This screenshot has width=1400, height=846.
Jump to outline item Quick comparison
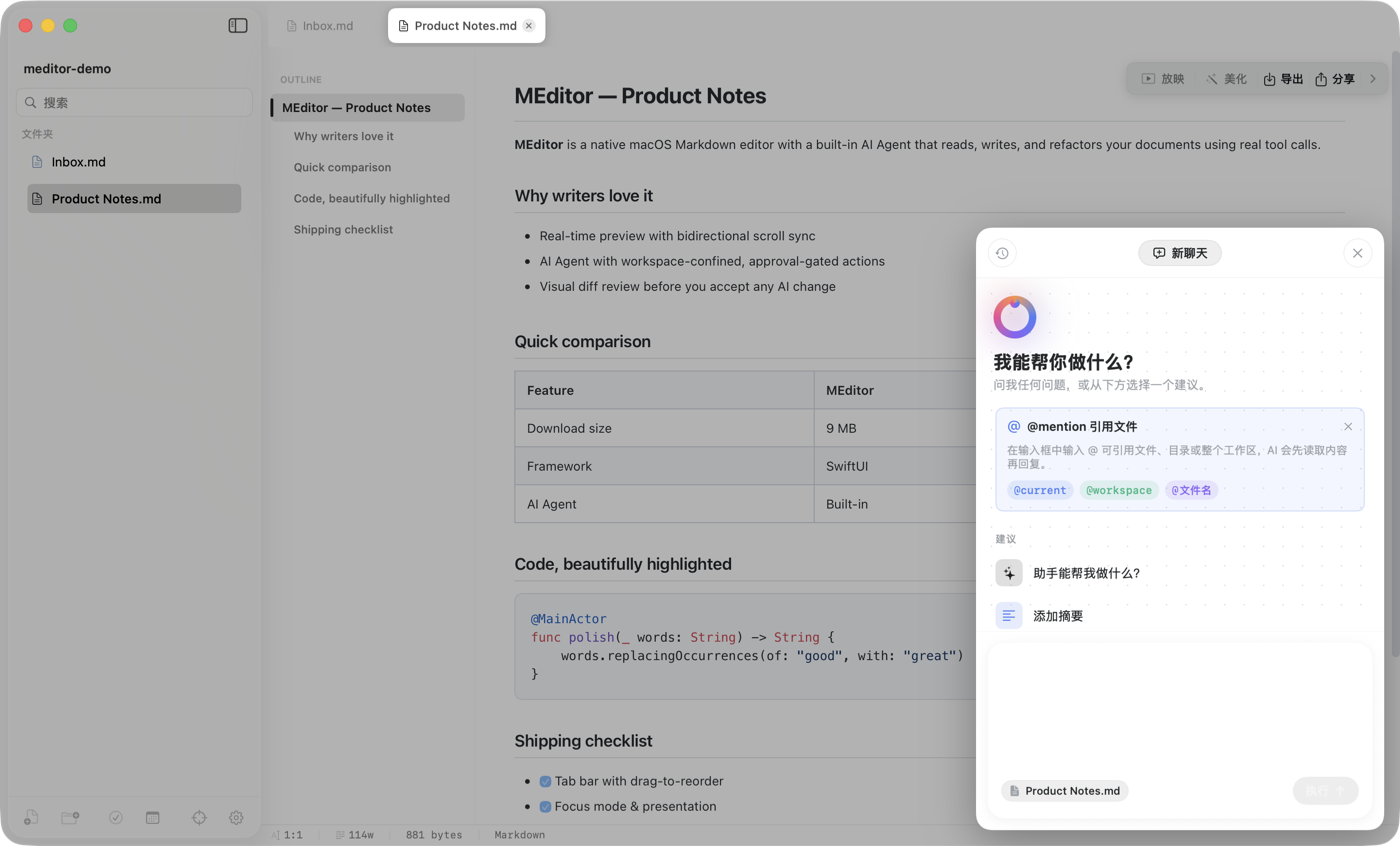[x=342, y=167]
